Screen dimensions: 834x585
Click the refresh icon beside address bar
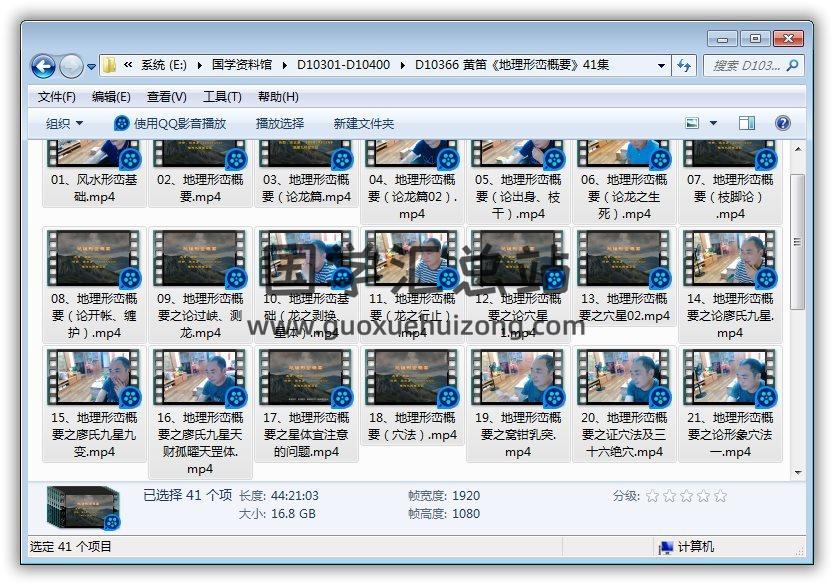685,65
